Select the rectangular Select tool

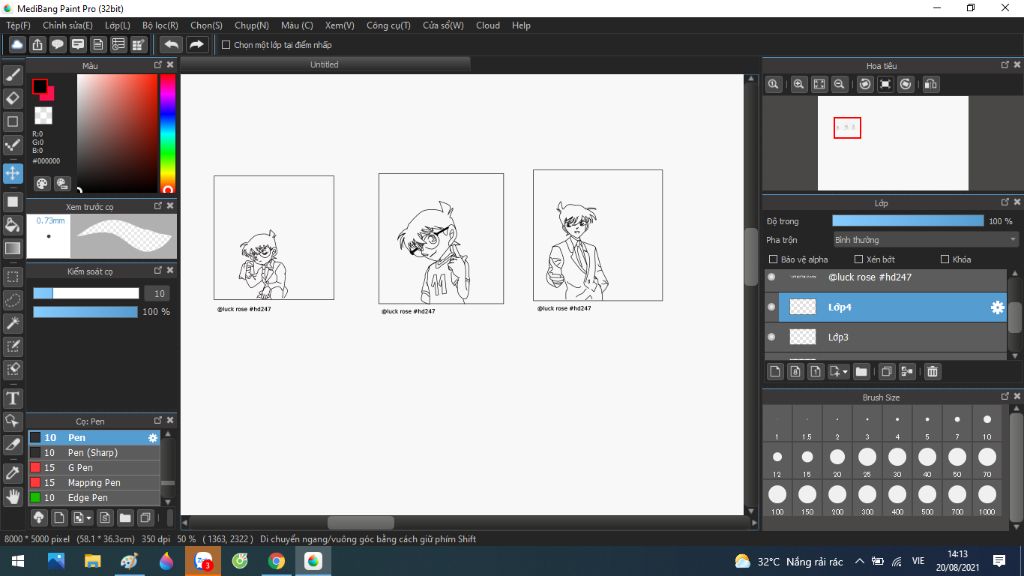point(12,277)
